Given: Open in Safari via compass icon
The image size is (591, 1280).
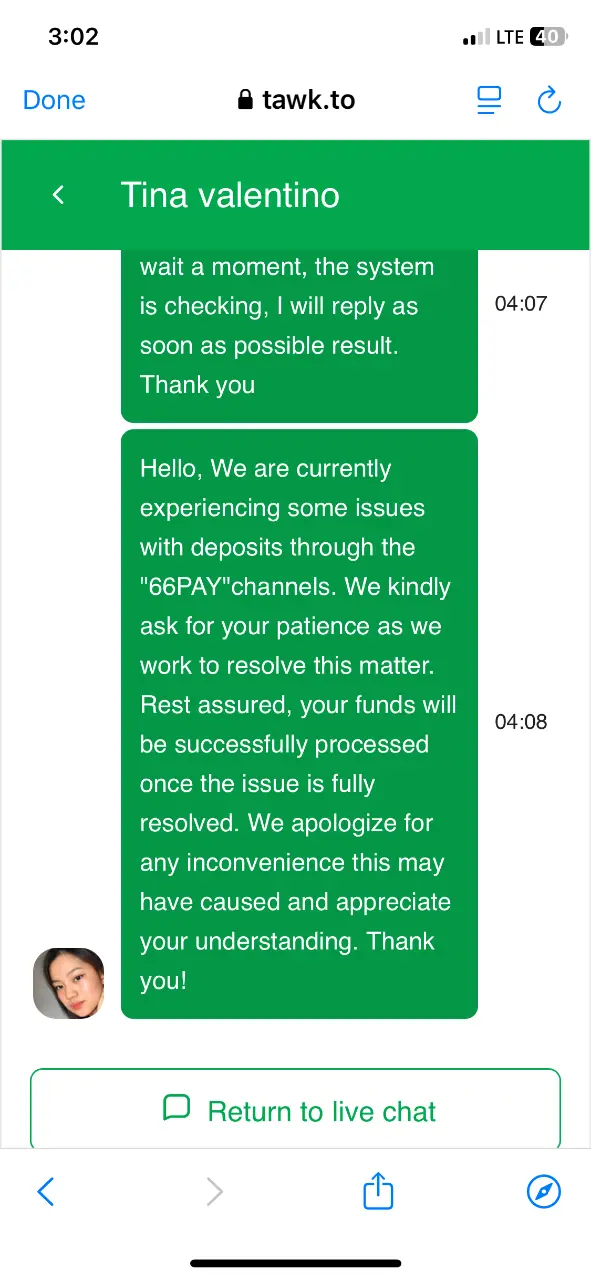Looking at the screenshot, I should pyautogui.click(x=544, y=1191).
